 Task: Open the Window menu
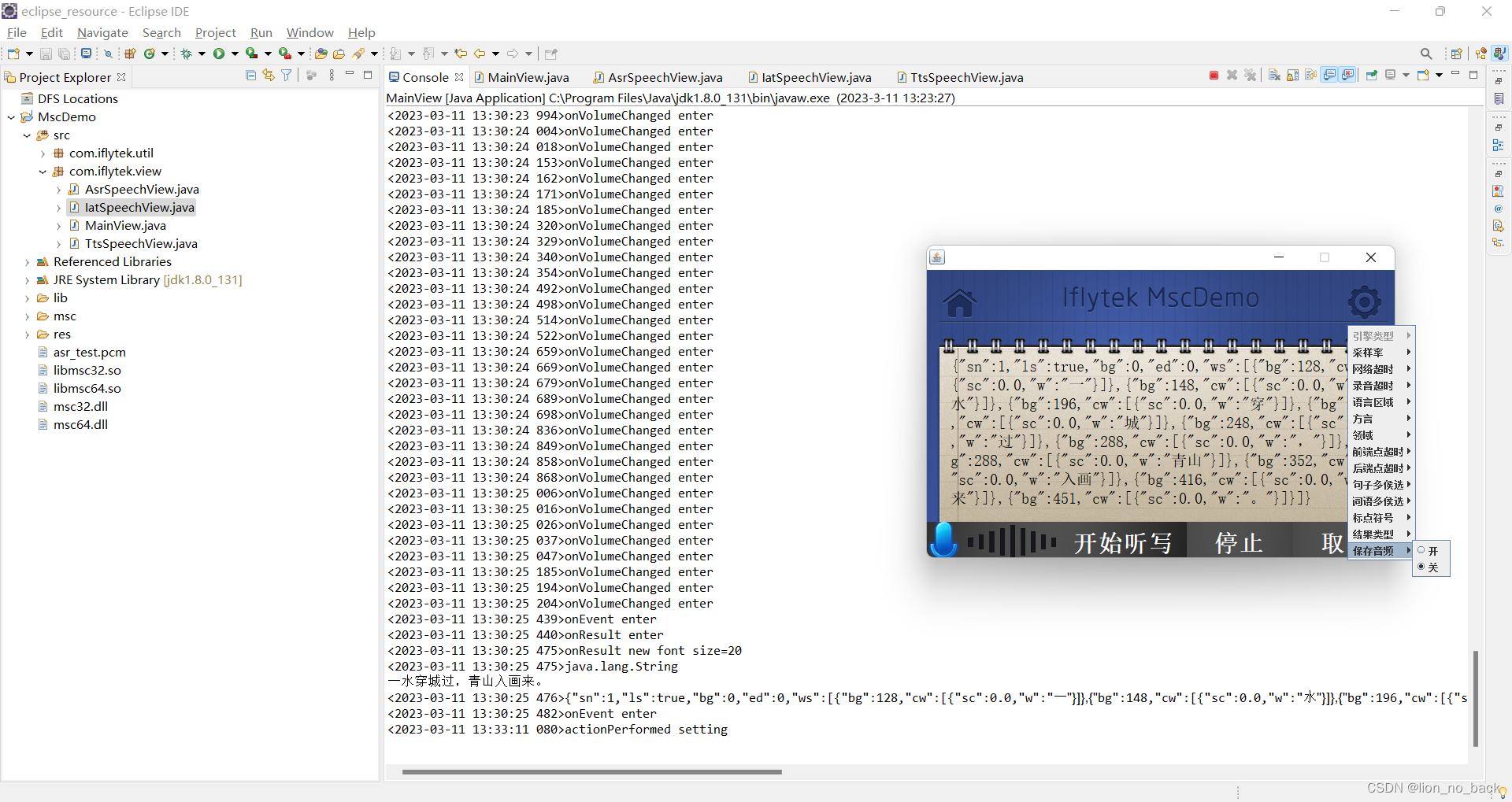(x=309, y=32)
